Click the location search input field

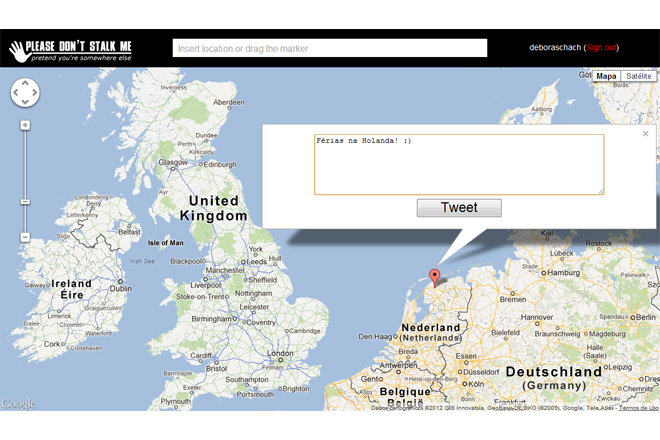click(330, 48)
